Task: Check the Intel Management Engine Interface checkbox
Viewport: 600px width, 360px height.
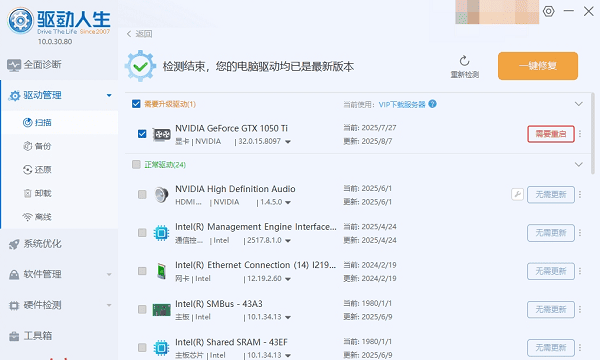Action: pyautogui.click(x=142, y=233)
